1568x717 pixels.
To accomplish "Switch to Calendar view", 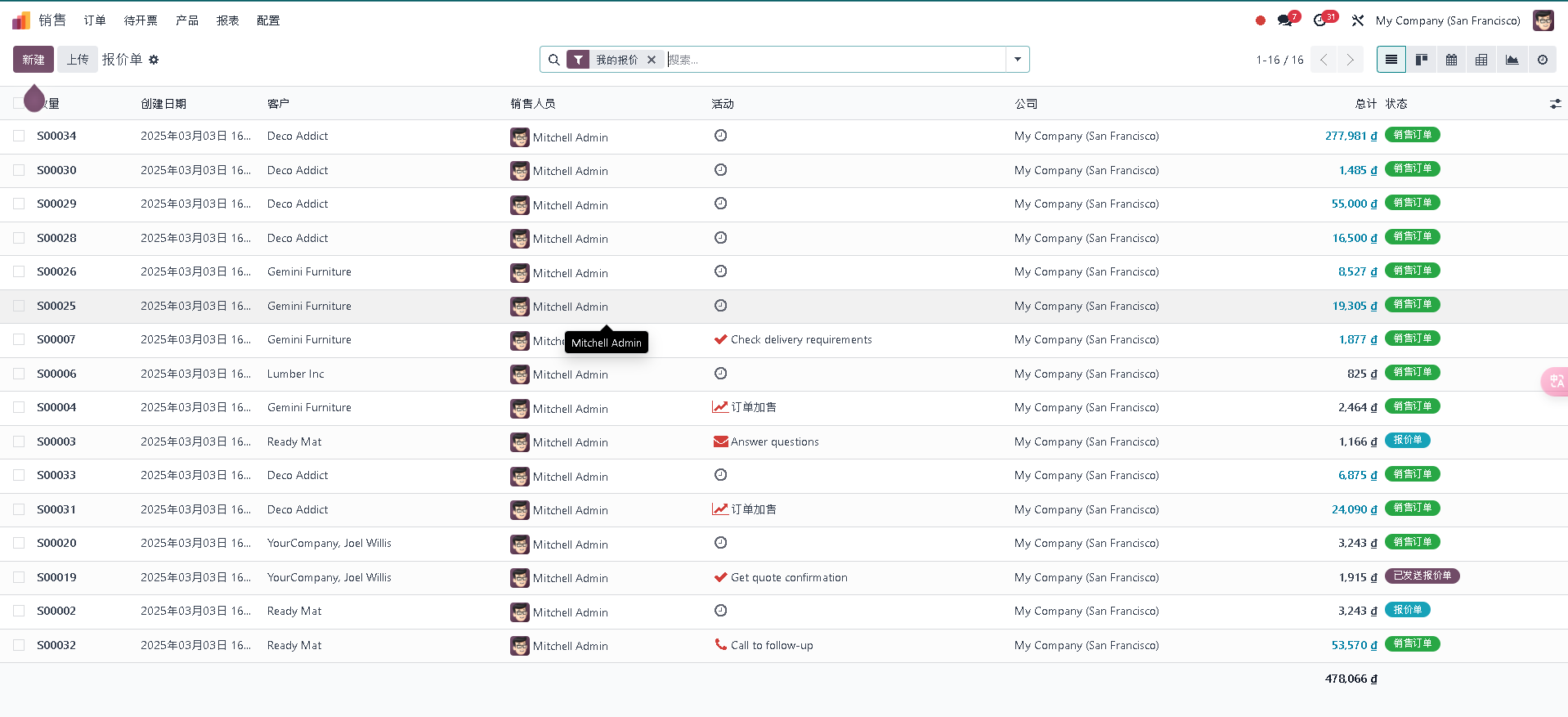I will [x=1451, y=60].
